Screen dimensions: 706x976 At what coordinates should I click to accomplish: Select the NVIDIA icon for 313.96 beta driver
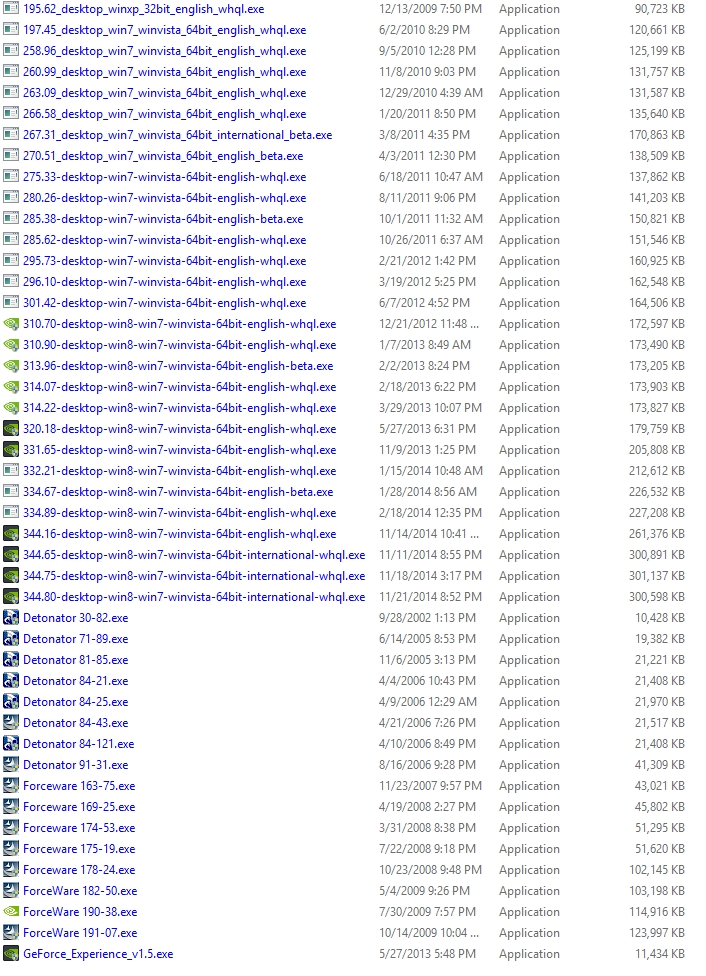point(11,365)
